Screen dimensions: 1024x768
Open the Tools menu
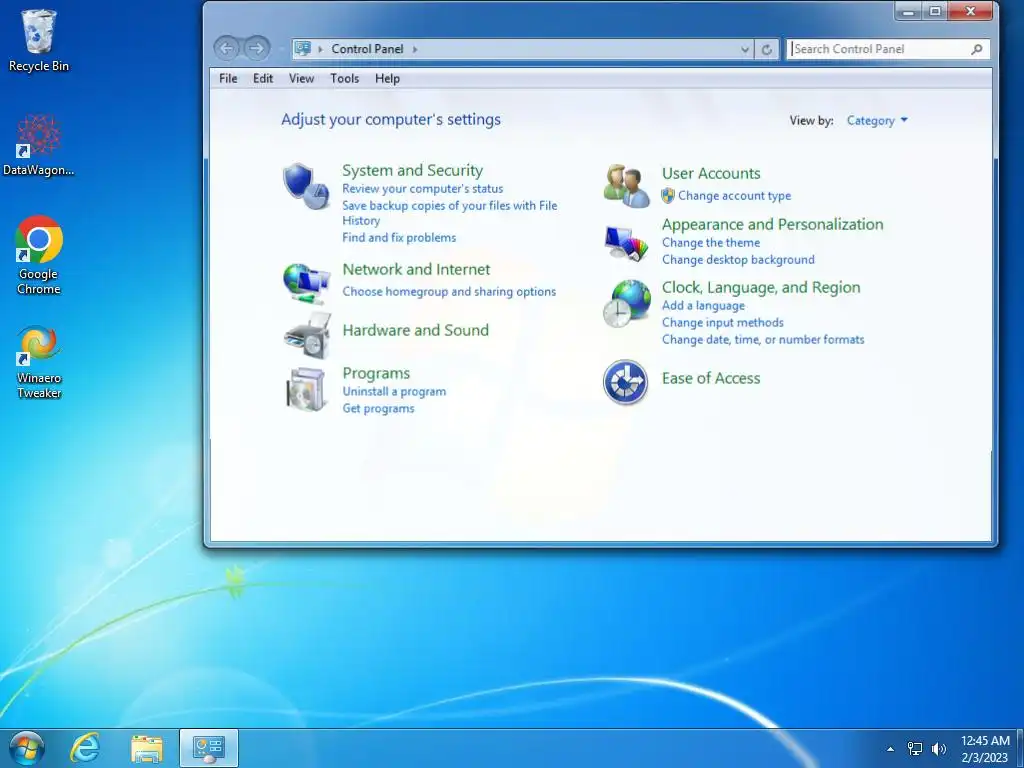(344, 78)
